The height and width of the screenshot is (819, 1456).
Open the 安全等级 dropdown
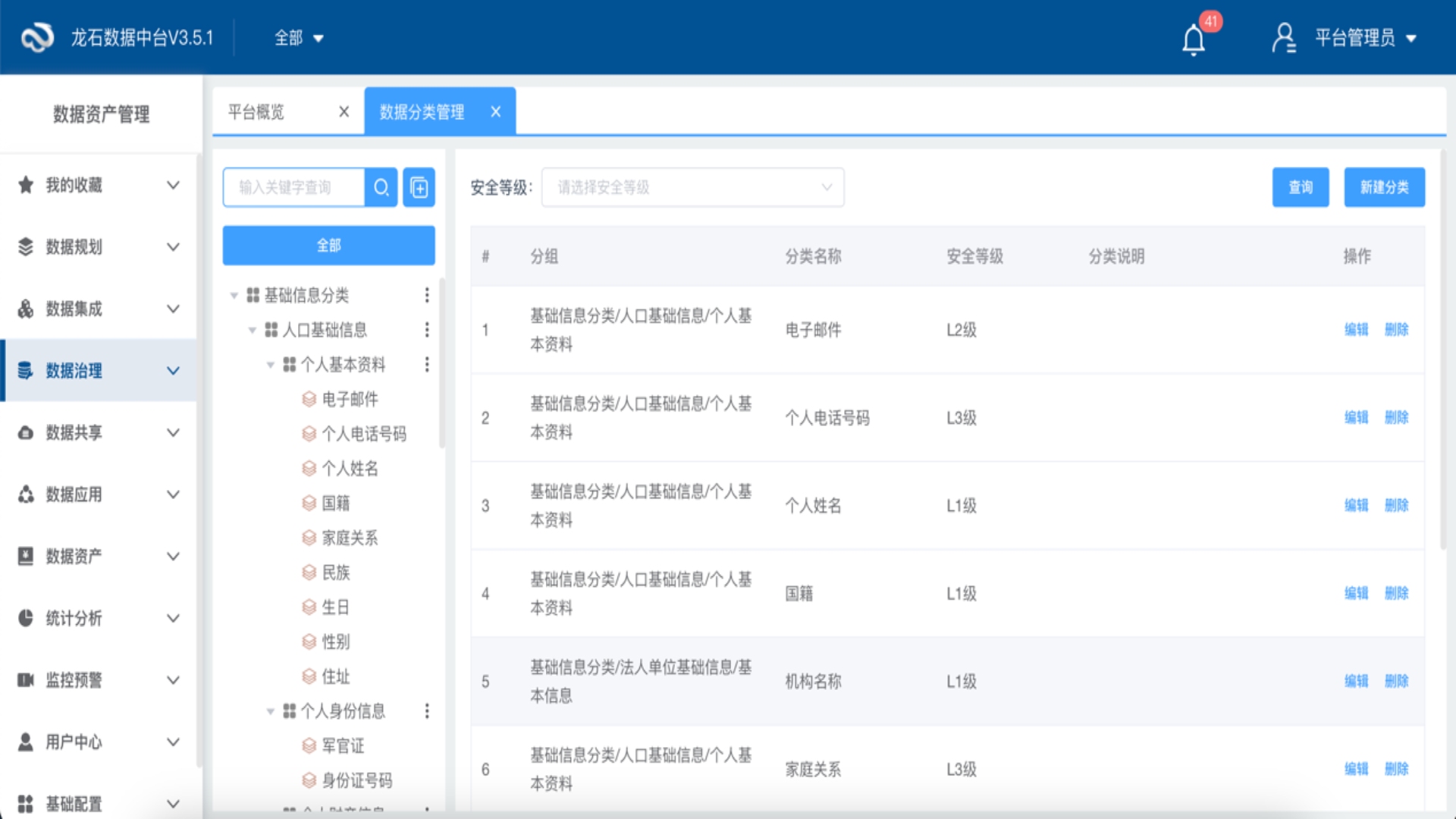tap(692, 187)
